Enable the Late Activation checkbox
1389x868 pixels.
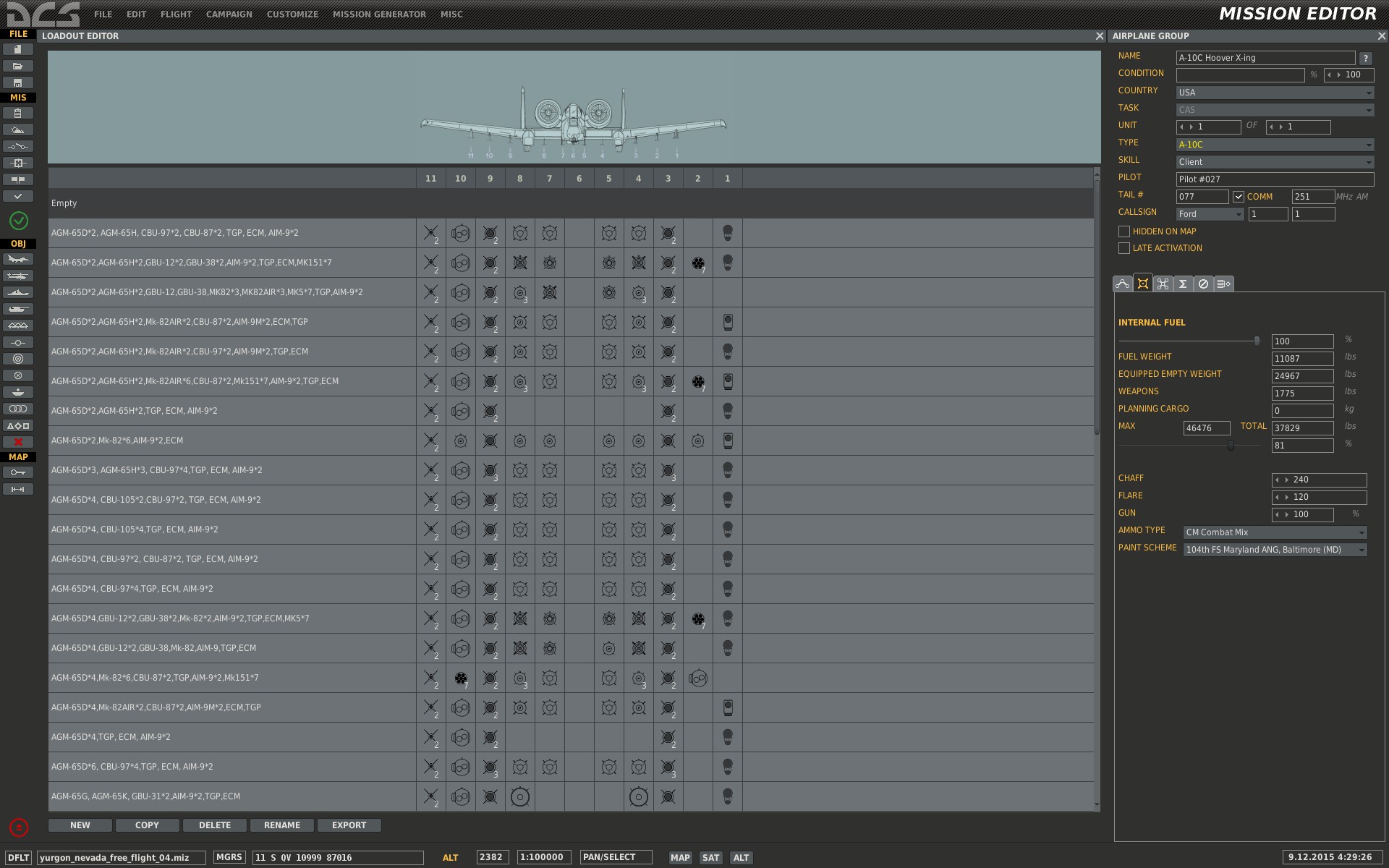click(1124, 248)
